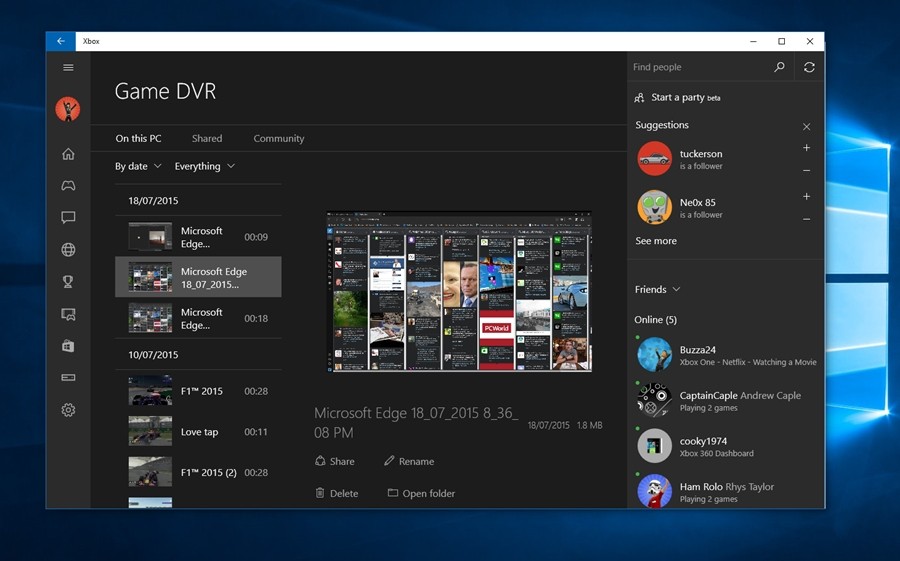Expand the By date sort dropdown
900x561 pixels.
pos(138,166)
